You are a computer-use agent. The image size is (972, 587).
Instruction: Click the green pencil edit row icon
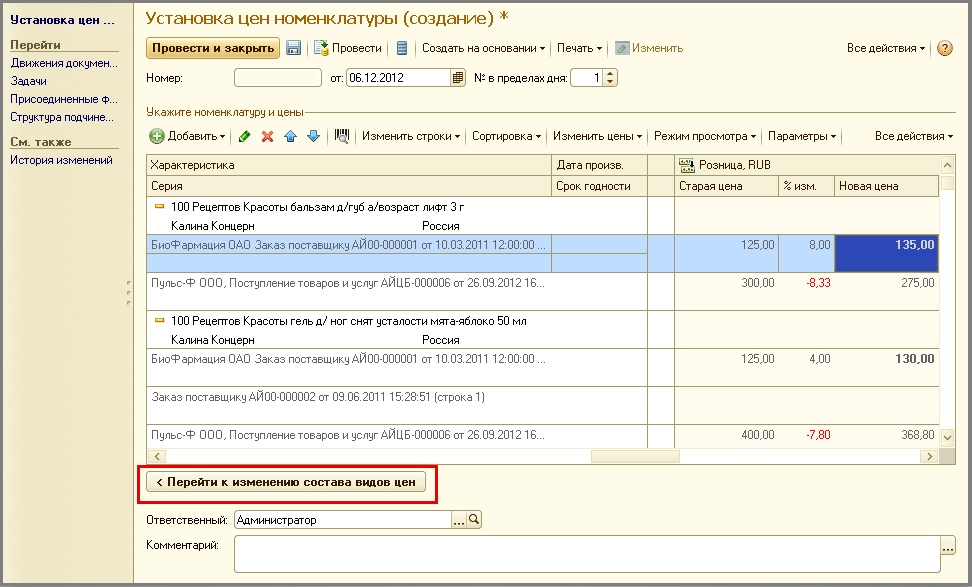tap(244, 136)
